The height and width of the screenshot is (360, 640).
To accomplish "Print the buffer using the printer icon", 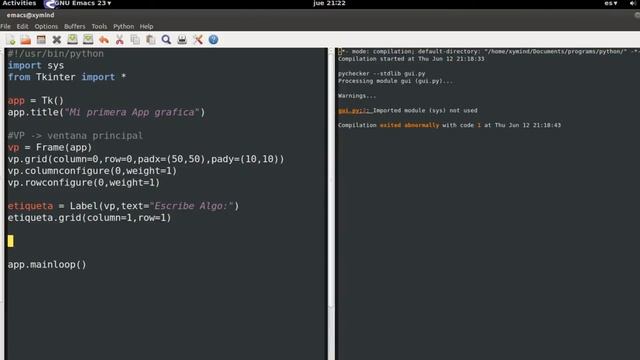I will (x=182, y=40).
